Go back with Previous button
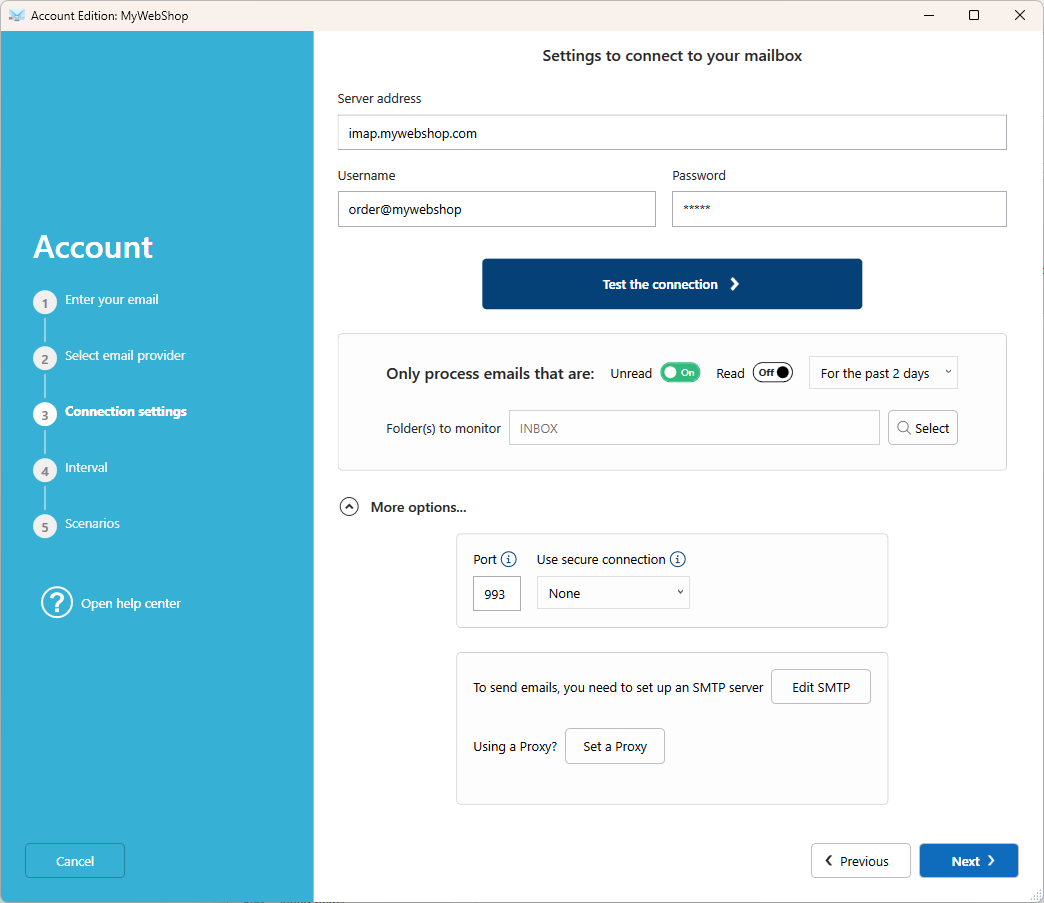 coord(860,860)
